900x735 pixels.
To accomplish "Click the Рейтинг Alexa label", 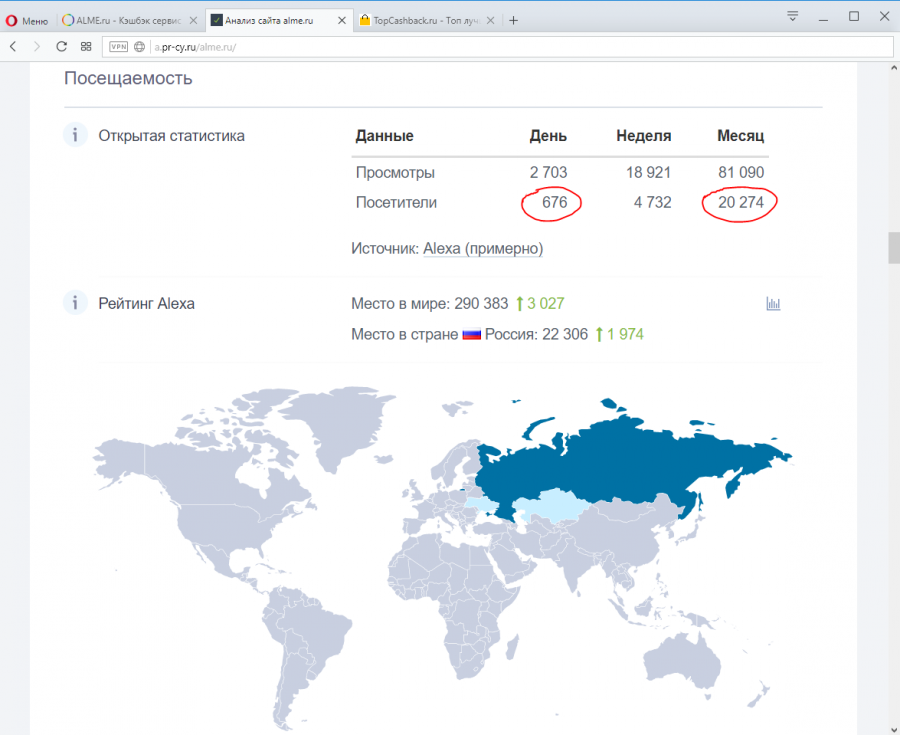I will [x=146, y=304].
